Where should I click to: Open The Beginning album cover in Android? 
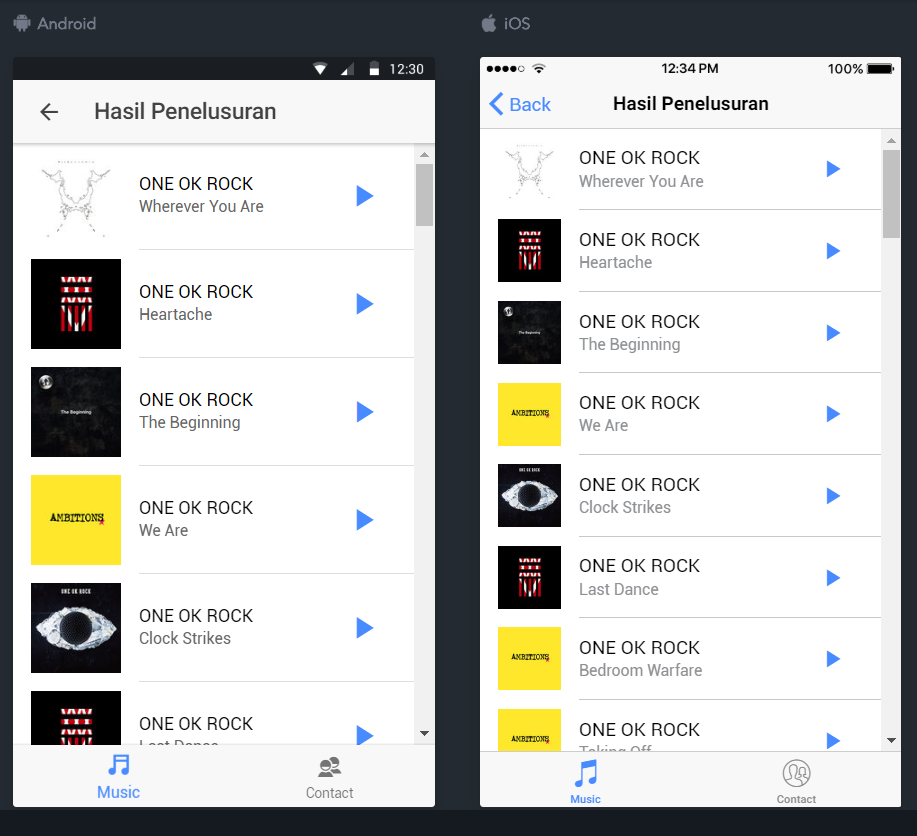click(76, 412)
